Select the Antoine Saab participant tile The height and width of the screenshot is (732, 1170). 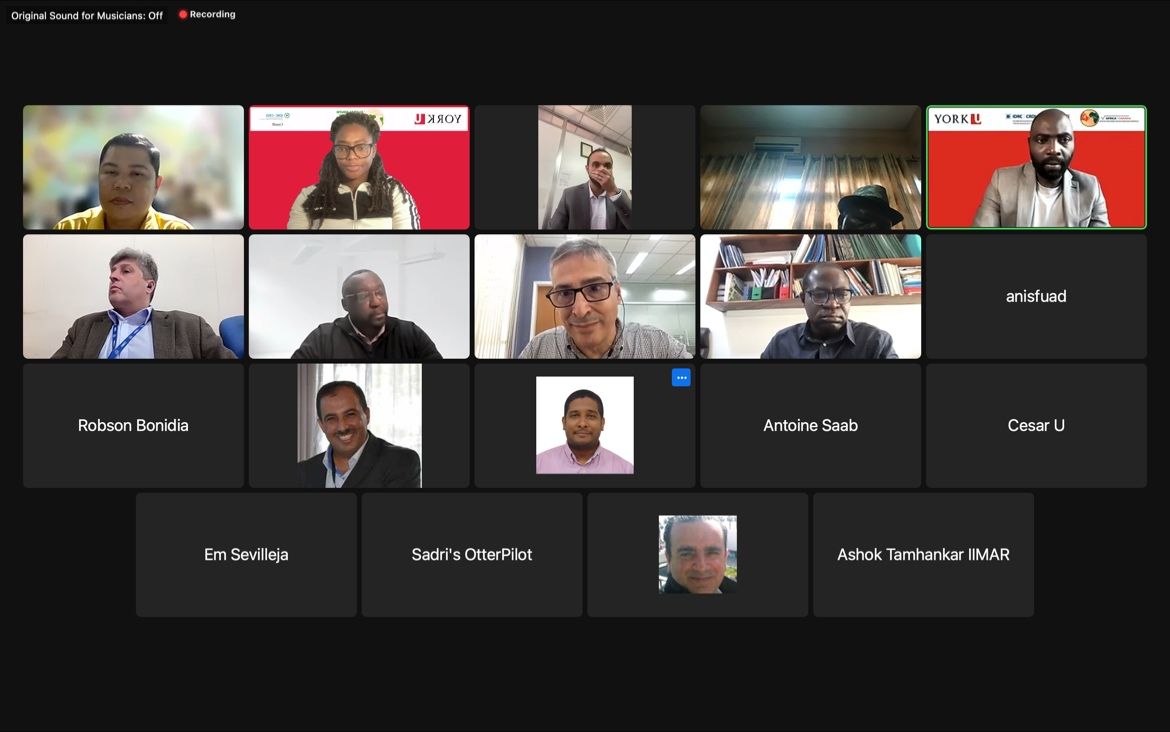[x=810, y=425]
